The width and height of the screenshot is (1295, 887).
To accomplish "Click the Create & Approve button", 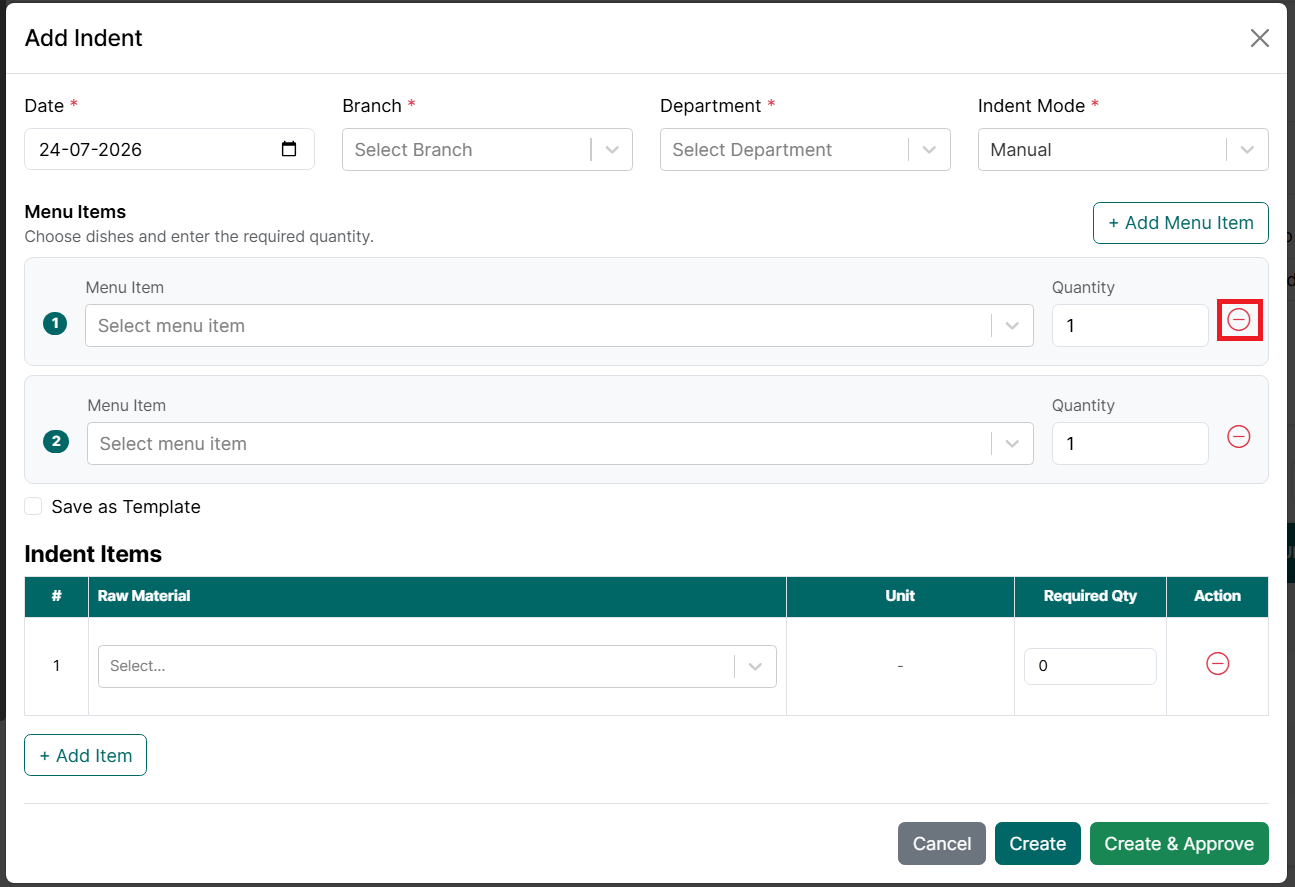I will coord(1179,844).
